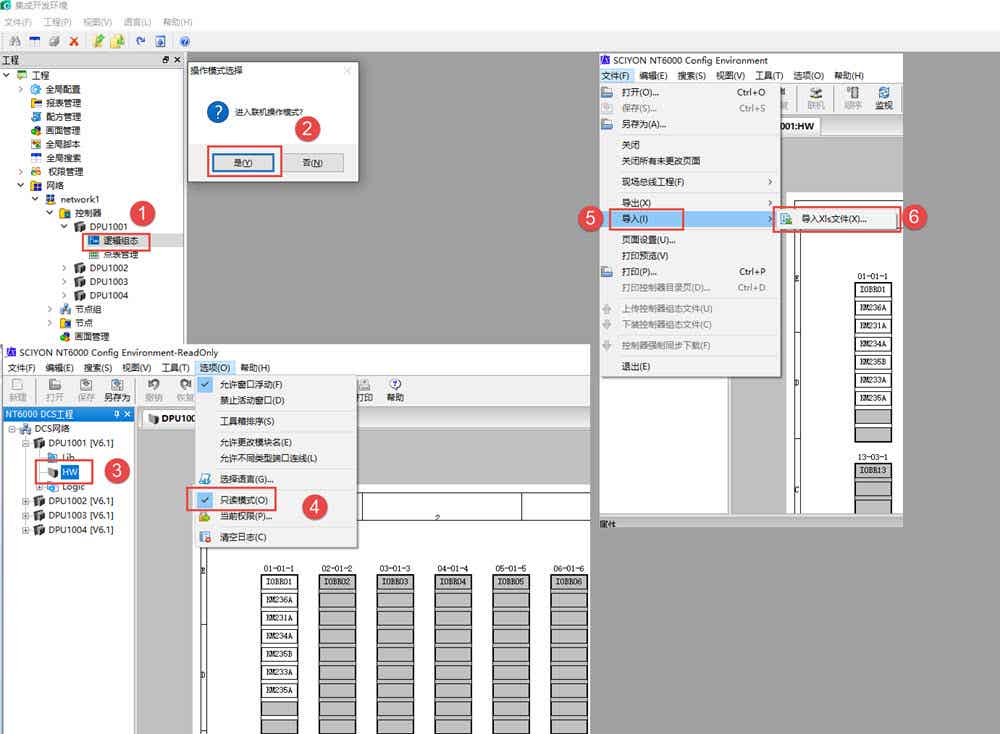
Task: Select 清空日志(C) in options menu
Action: point(243,537)
